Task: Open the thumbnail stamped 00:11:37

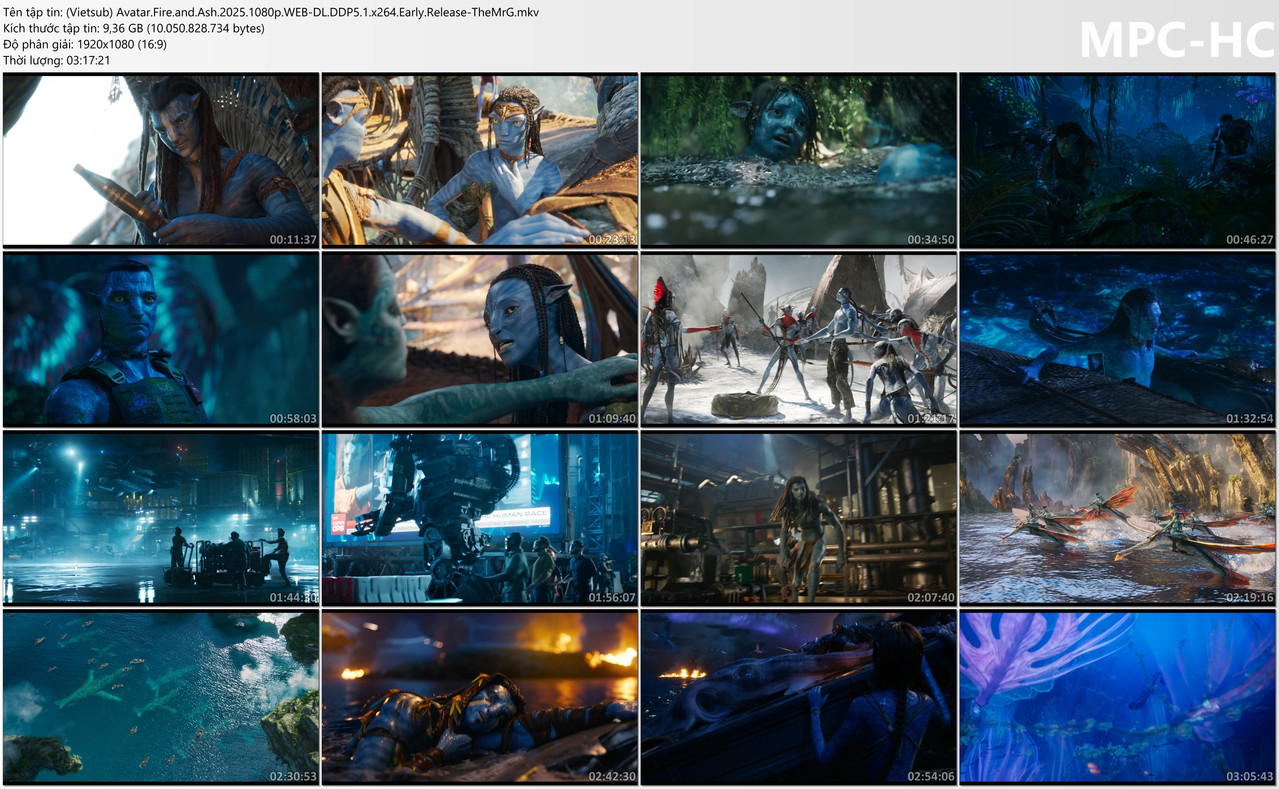Action: coord(161,160)
